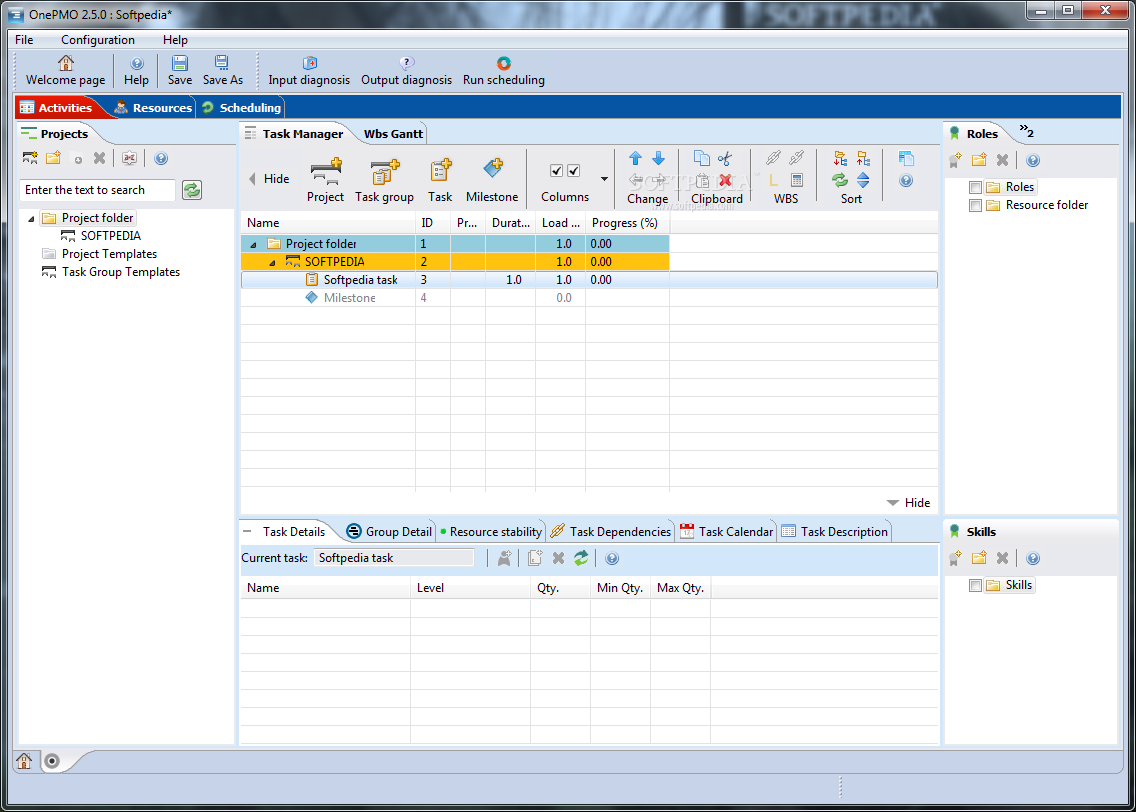Image resolution: width=1136 pixels, height=812 pixels.
Task: Check the Resource folder checkbox
Action: coord(975,206)
